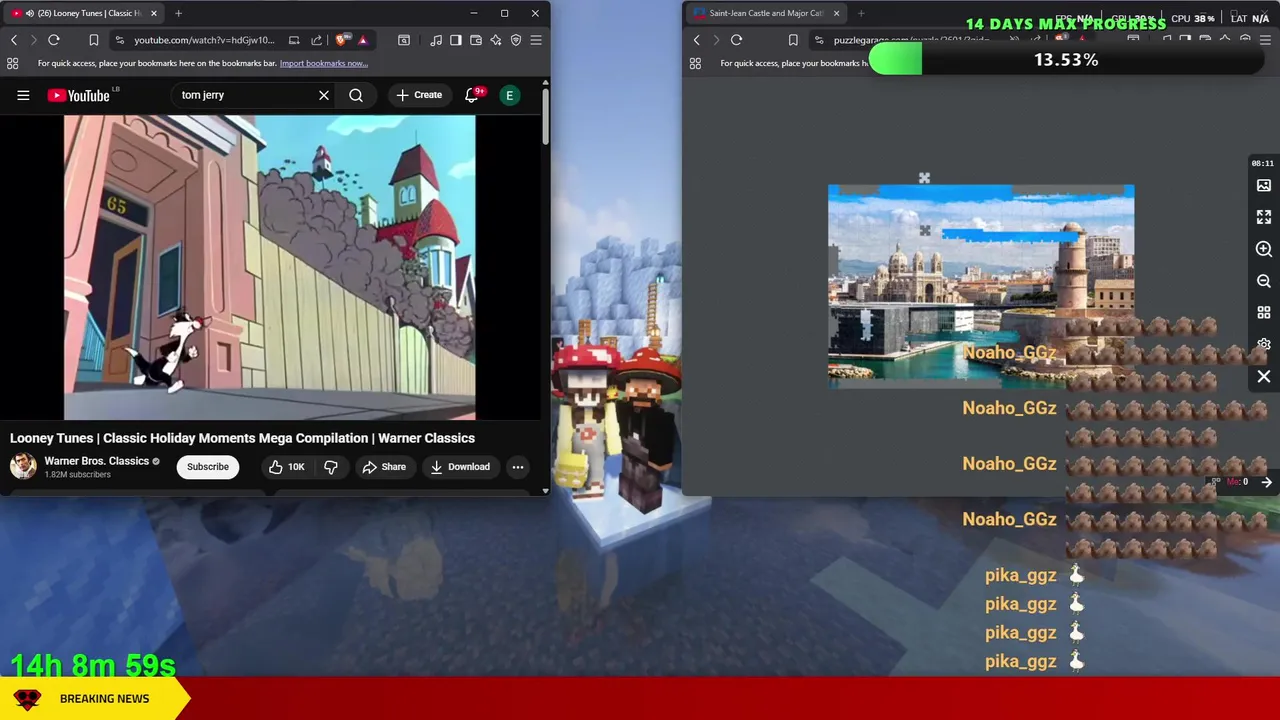Bookmark the YouTube page

[x=94, y=40]
